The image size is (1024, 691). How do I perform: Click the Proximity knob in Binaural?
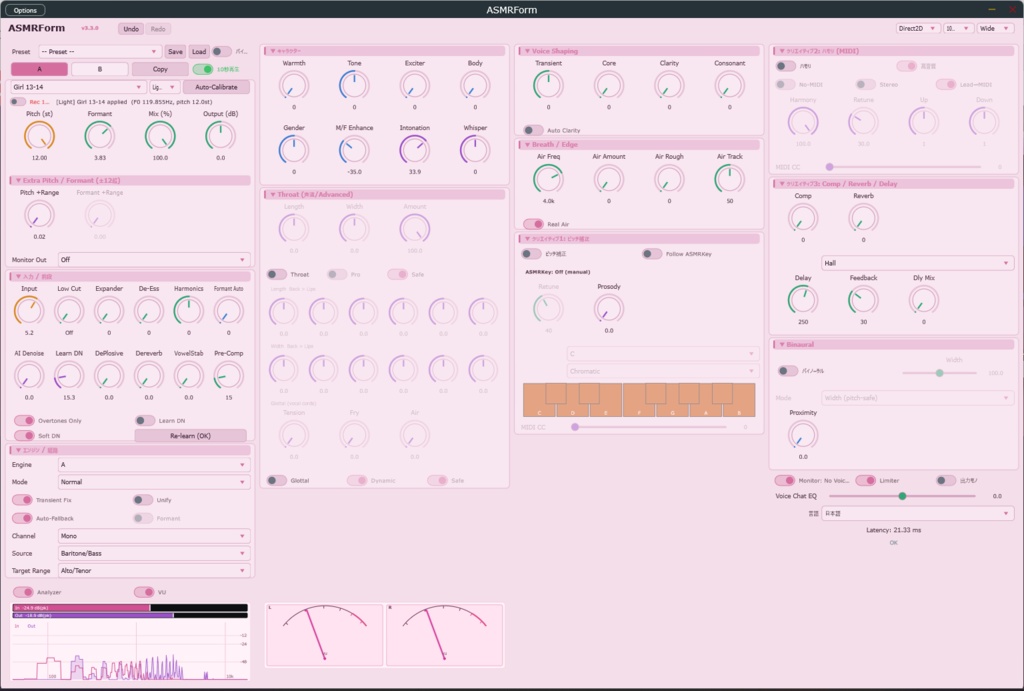tap(803, 435)
